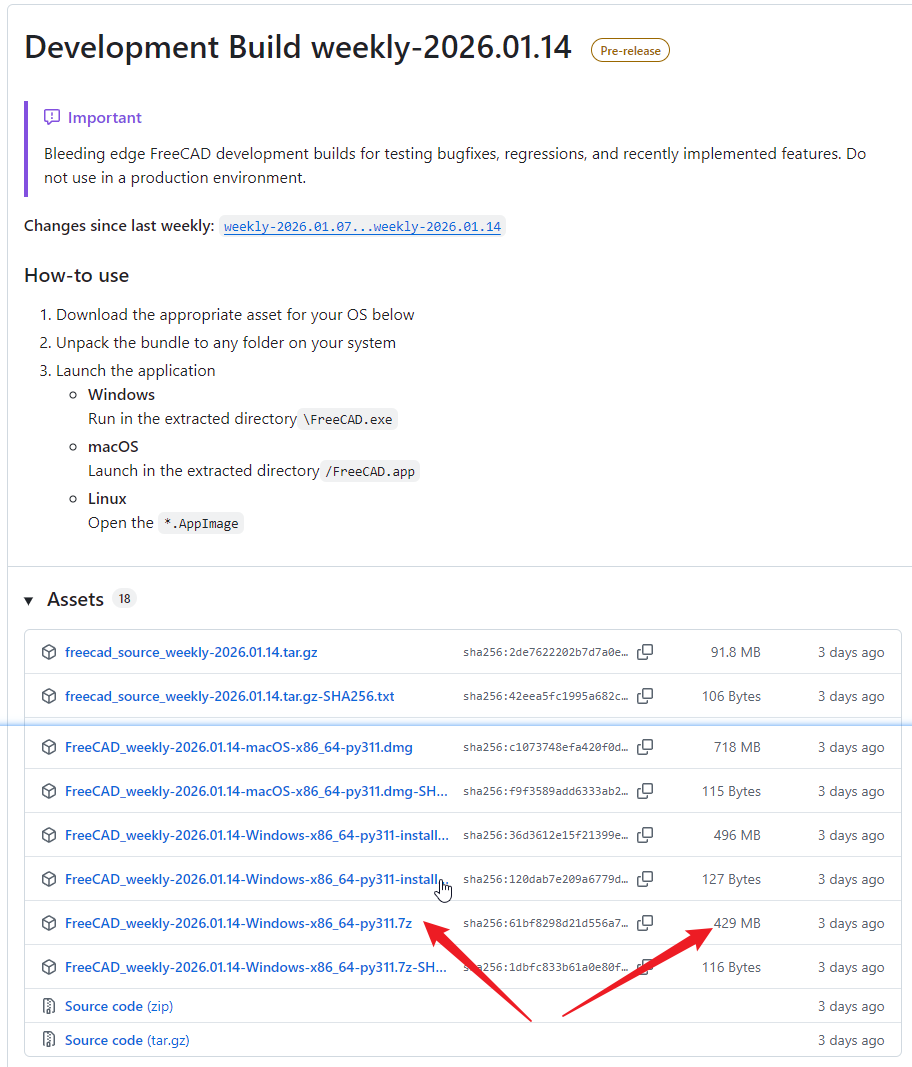This screenshot has width=912, height=1067.
Task: Copy hash of 115 Bytes macOS SHA file
Action: coord(645,791)
